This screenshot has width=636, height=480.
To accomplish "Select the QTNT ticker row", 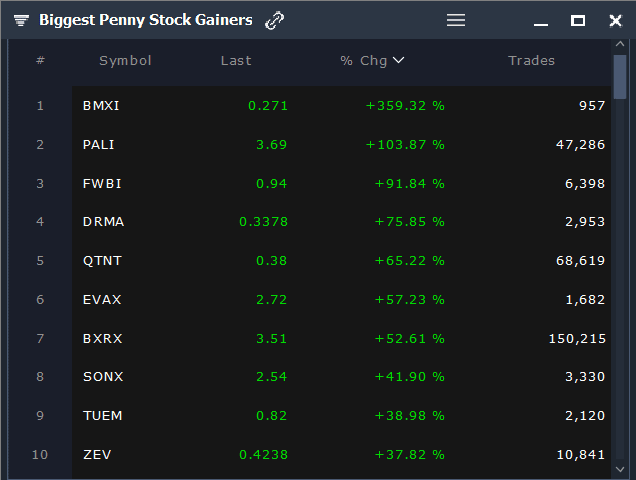I will (102, 261).
